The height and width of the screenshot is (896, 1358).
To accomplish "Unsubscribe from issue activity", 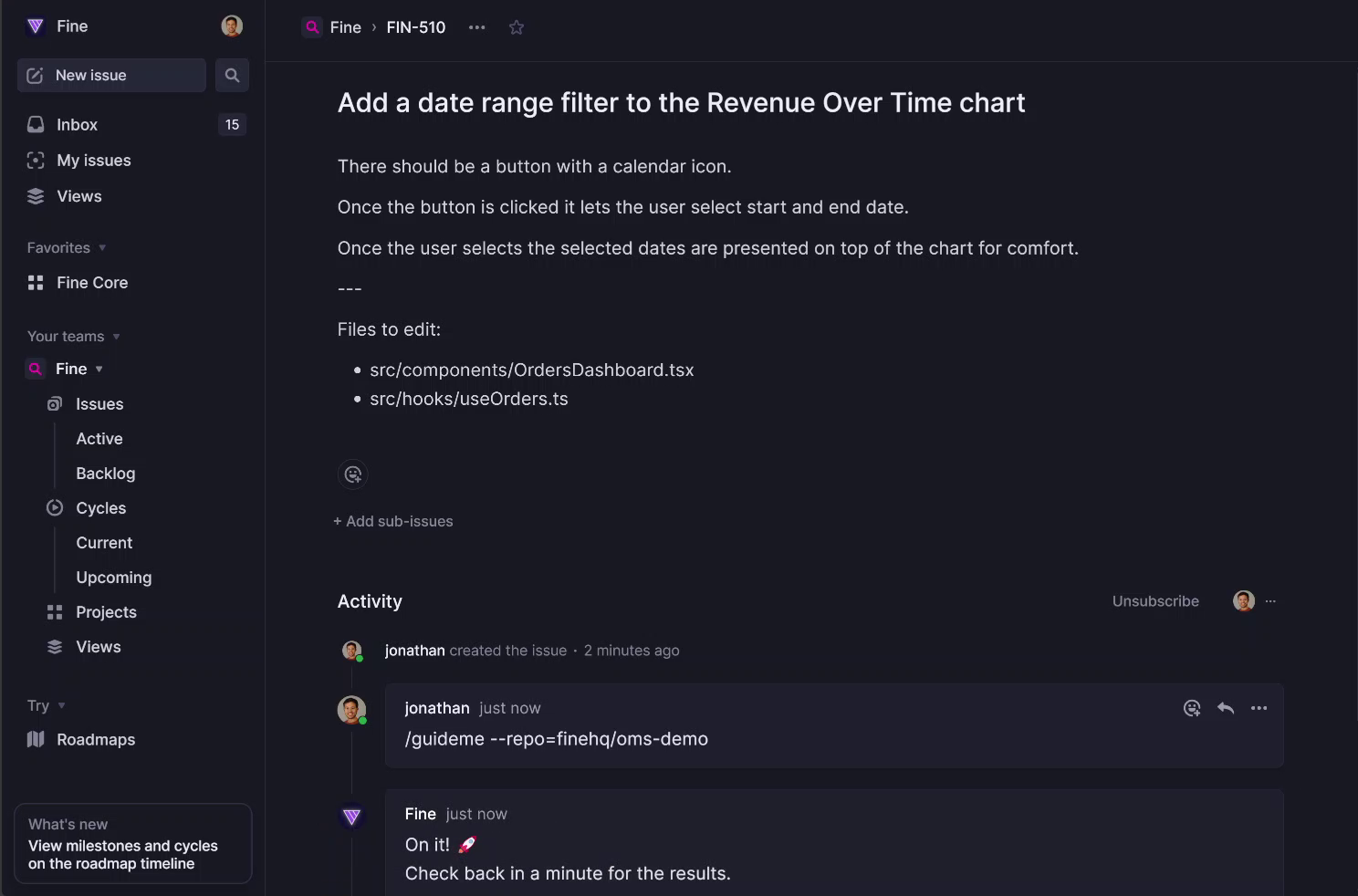I will coord(1154,601).
